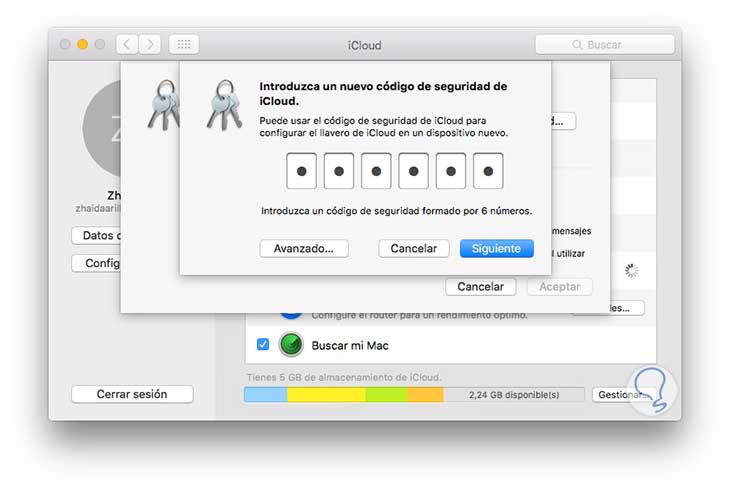
Task: Minimize the iCloud window
Action: (x=82, y=44)
